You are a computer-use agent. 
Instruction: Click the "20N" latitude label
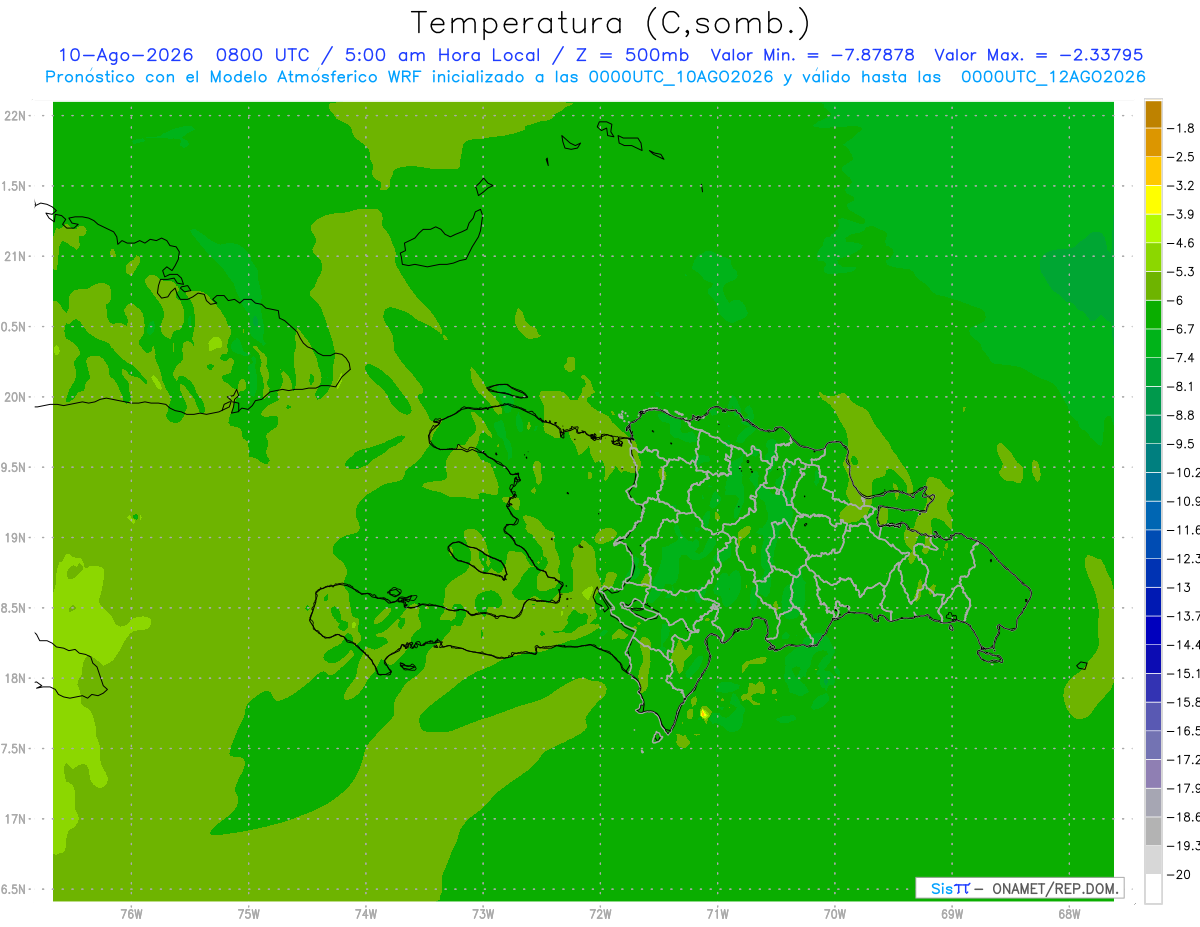click(16, 397)
